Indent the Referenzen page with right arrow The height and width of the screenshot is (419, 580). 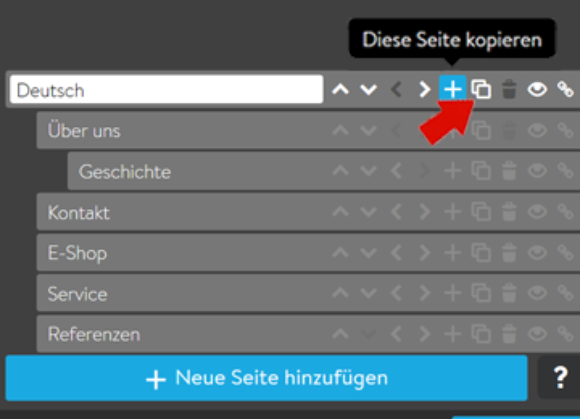[425, 334]
